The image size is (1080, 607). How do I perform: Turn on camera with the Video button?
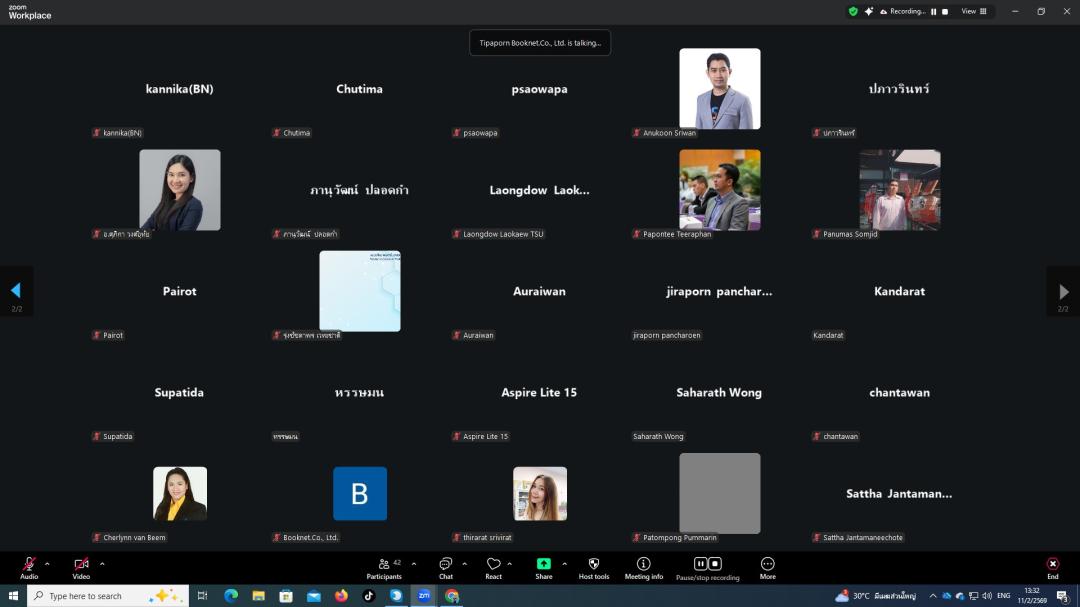point(81,566)
